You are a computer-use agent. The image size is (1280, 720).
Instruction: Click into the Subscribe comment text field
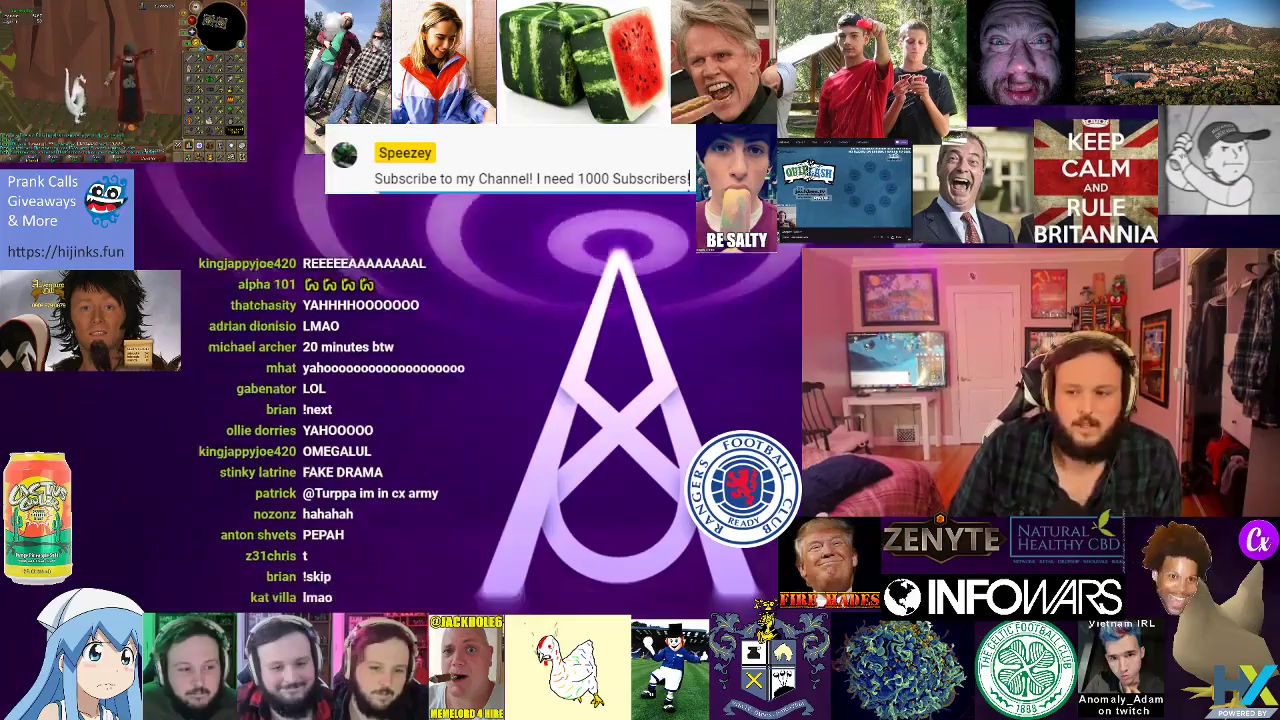531,179
